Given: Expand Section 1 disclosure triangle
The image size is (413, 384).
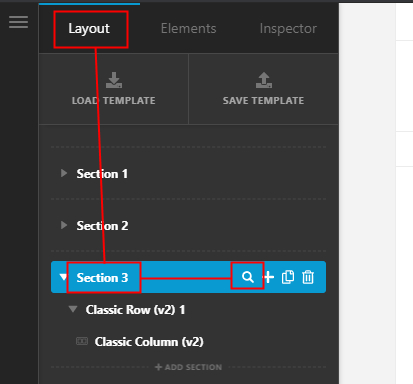Looking at the screenshot, I should tap(64, 173).
